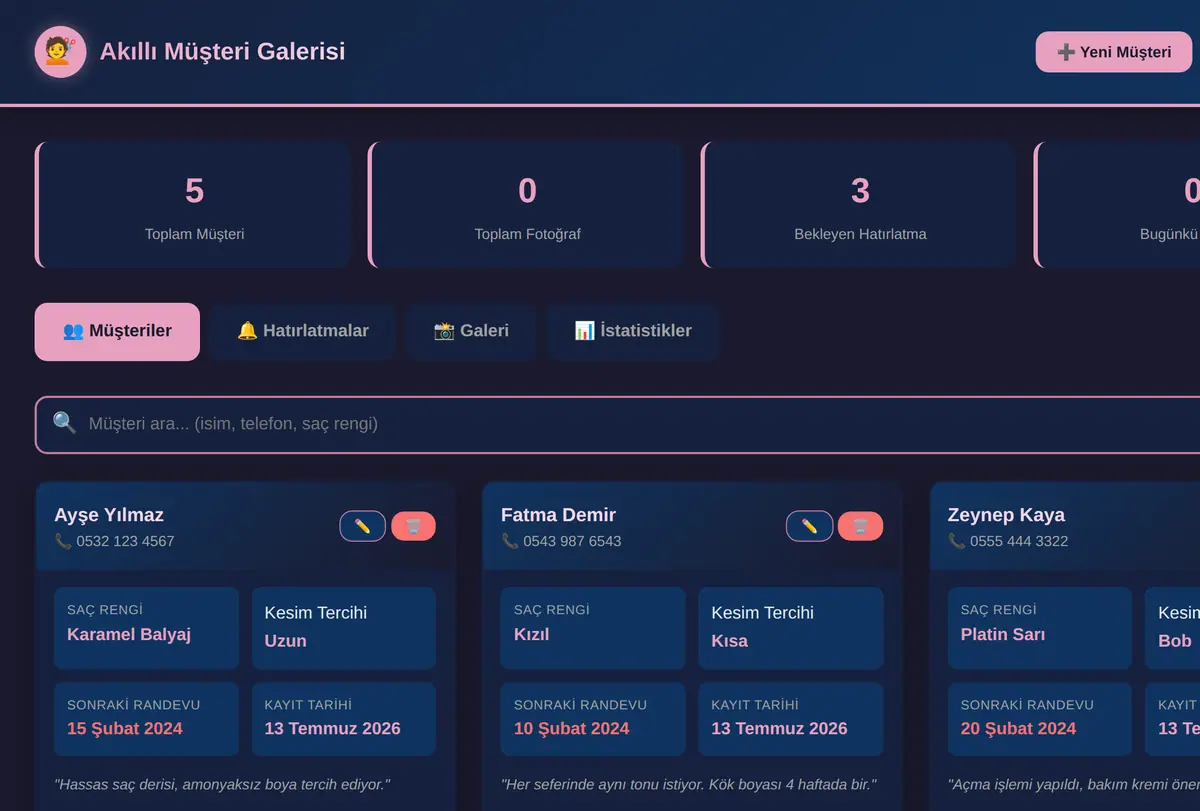View the İstatistikler tab
The image size is (1200, 811).
pos(633,331)
